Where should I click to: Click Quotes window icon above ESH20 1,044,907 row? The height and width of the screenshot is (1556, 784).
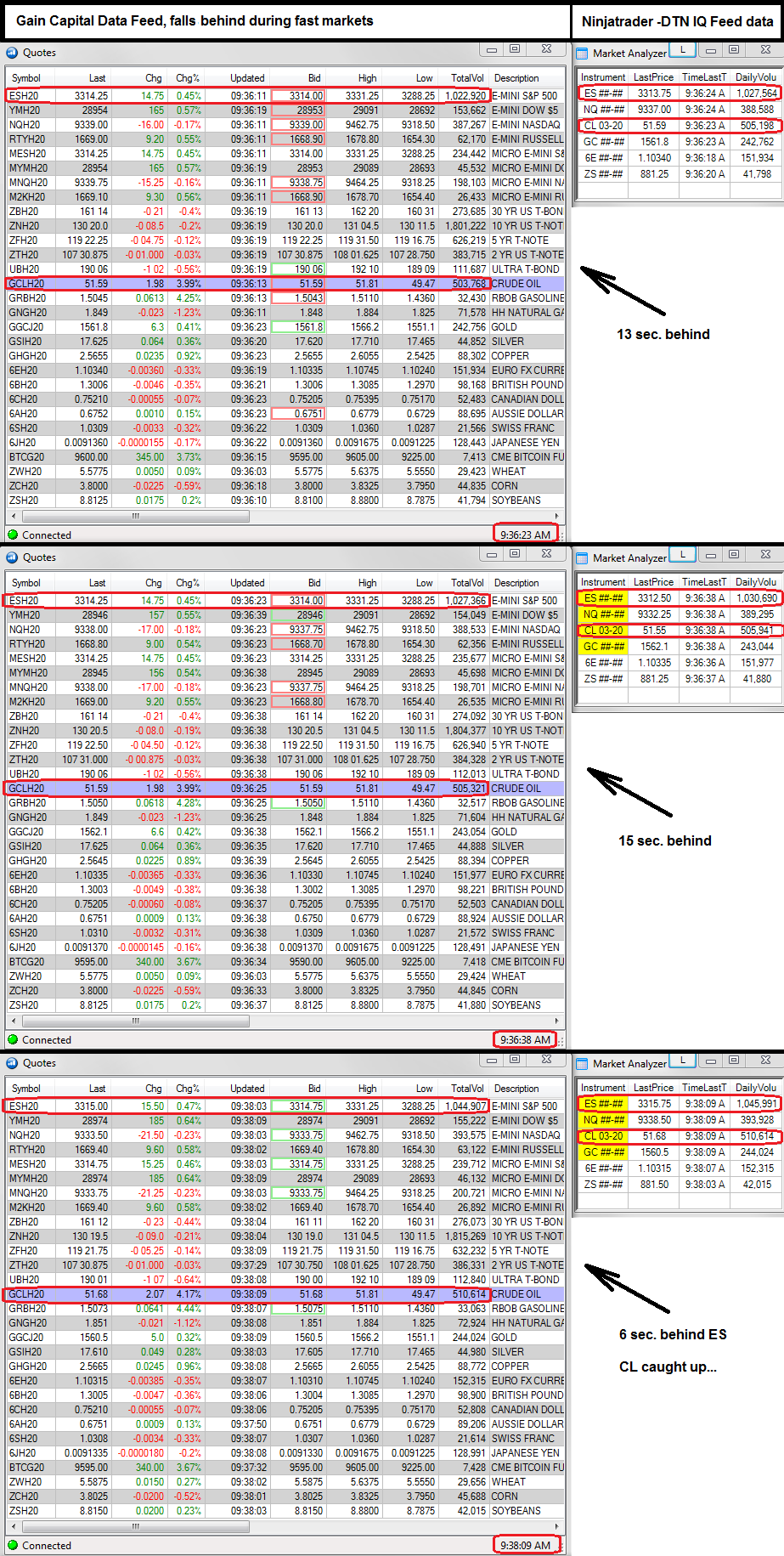coord(12,1063)
